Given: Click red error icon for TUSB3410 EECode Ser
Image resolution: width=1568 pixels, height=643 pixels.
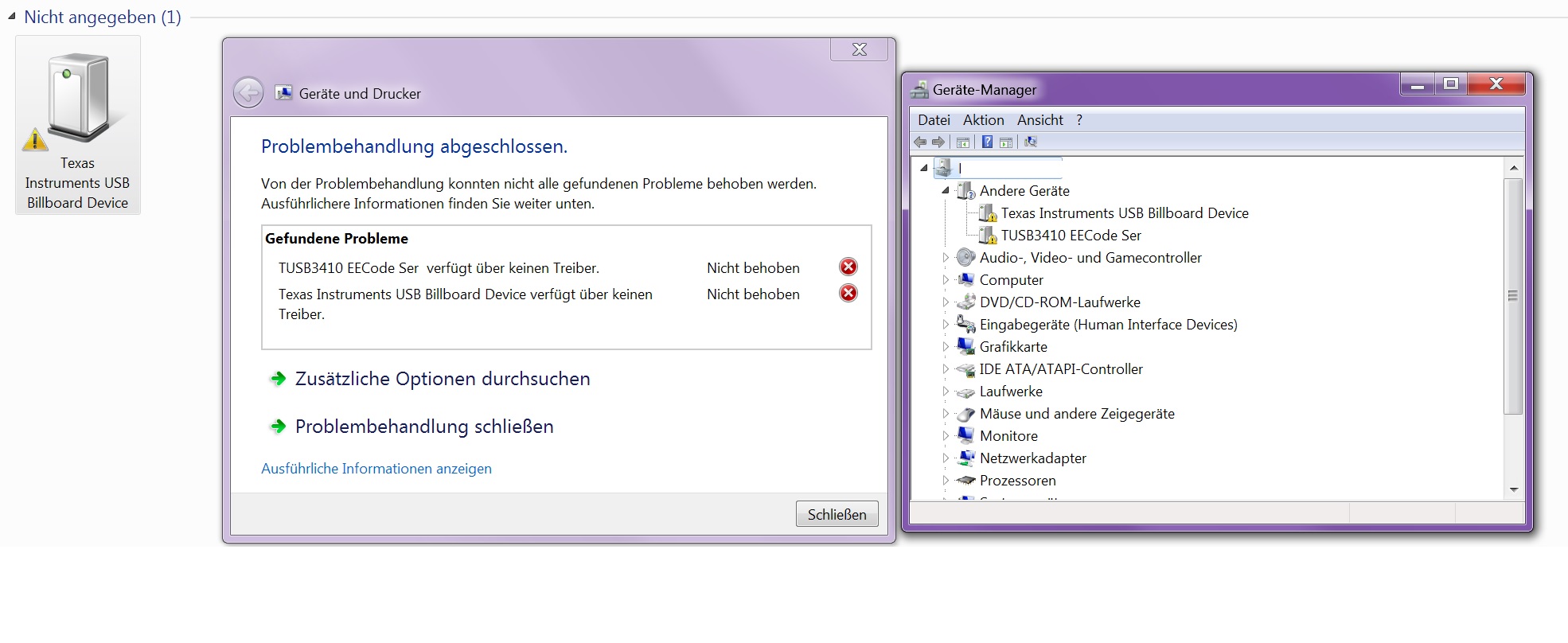Looking at the screenshot, I should [x=848, y=267].
